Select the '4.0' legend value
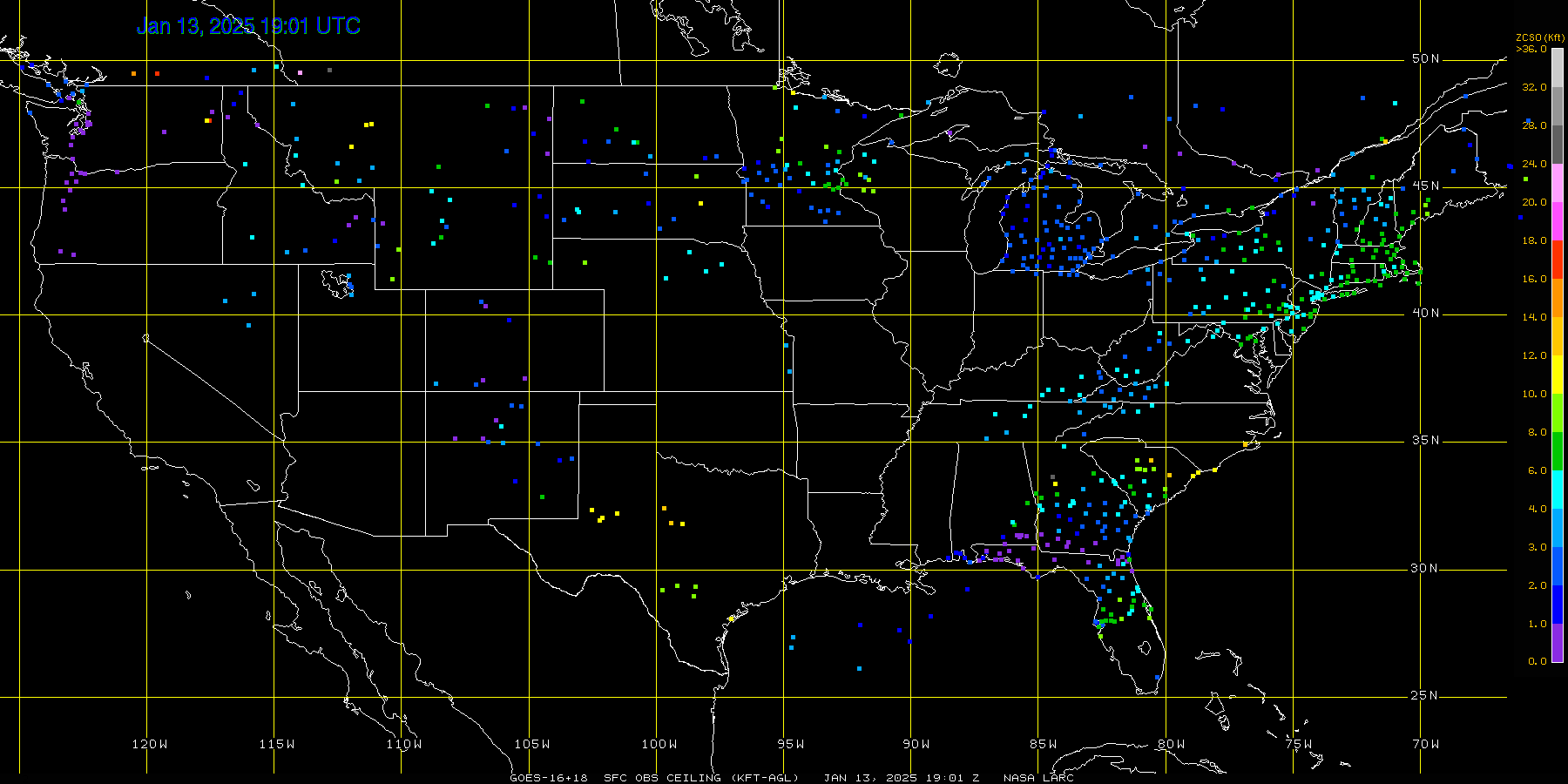Image resolution: width=1568 pixels, height=784 pixels. (1538, 509)
